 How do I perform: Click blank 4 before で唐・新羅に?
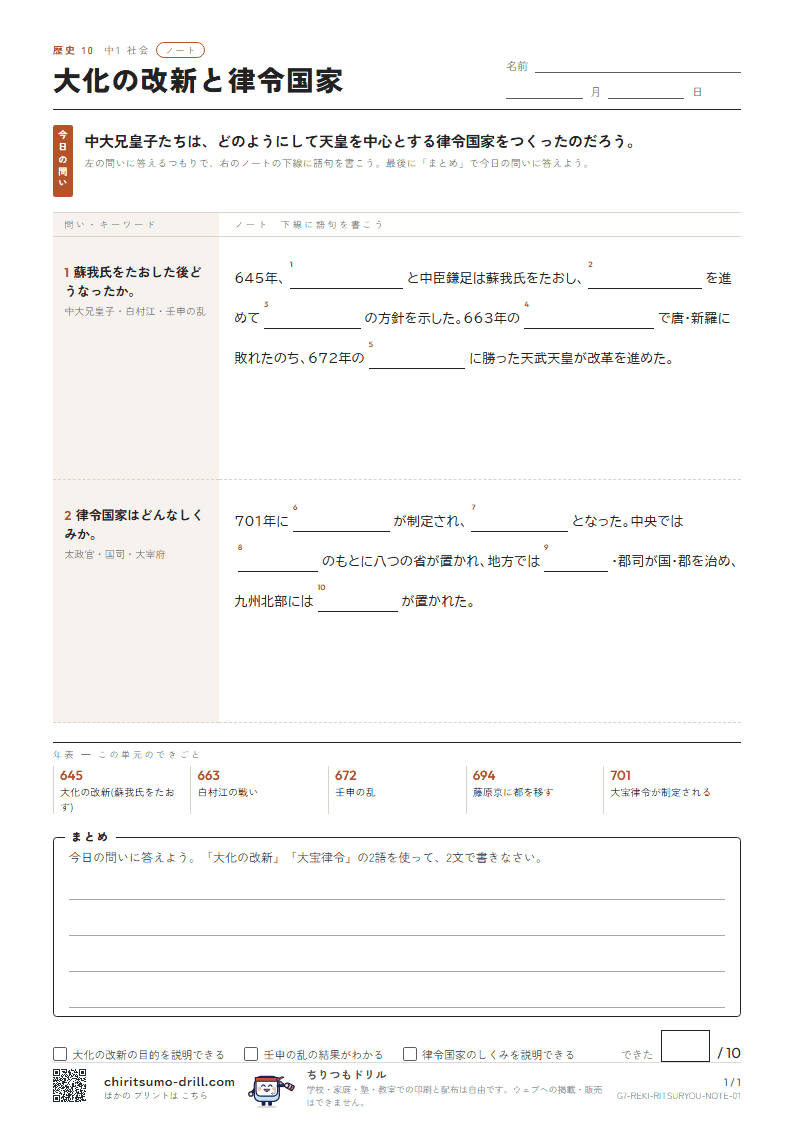[x=589, y=319]
